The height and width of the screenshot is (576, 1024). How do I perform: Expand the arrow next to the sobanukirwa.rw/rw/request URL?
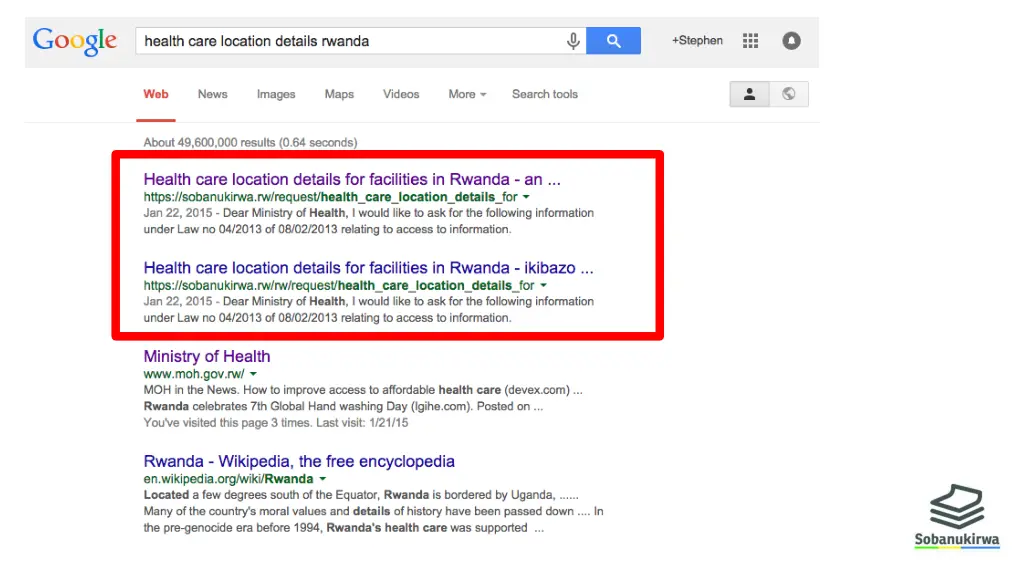[543, 285]
